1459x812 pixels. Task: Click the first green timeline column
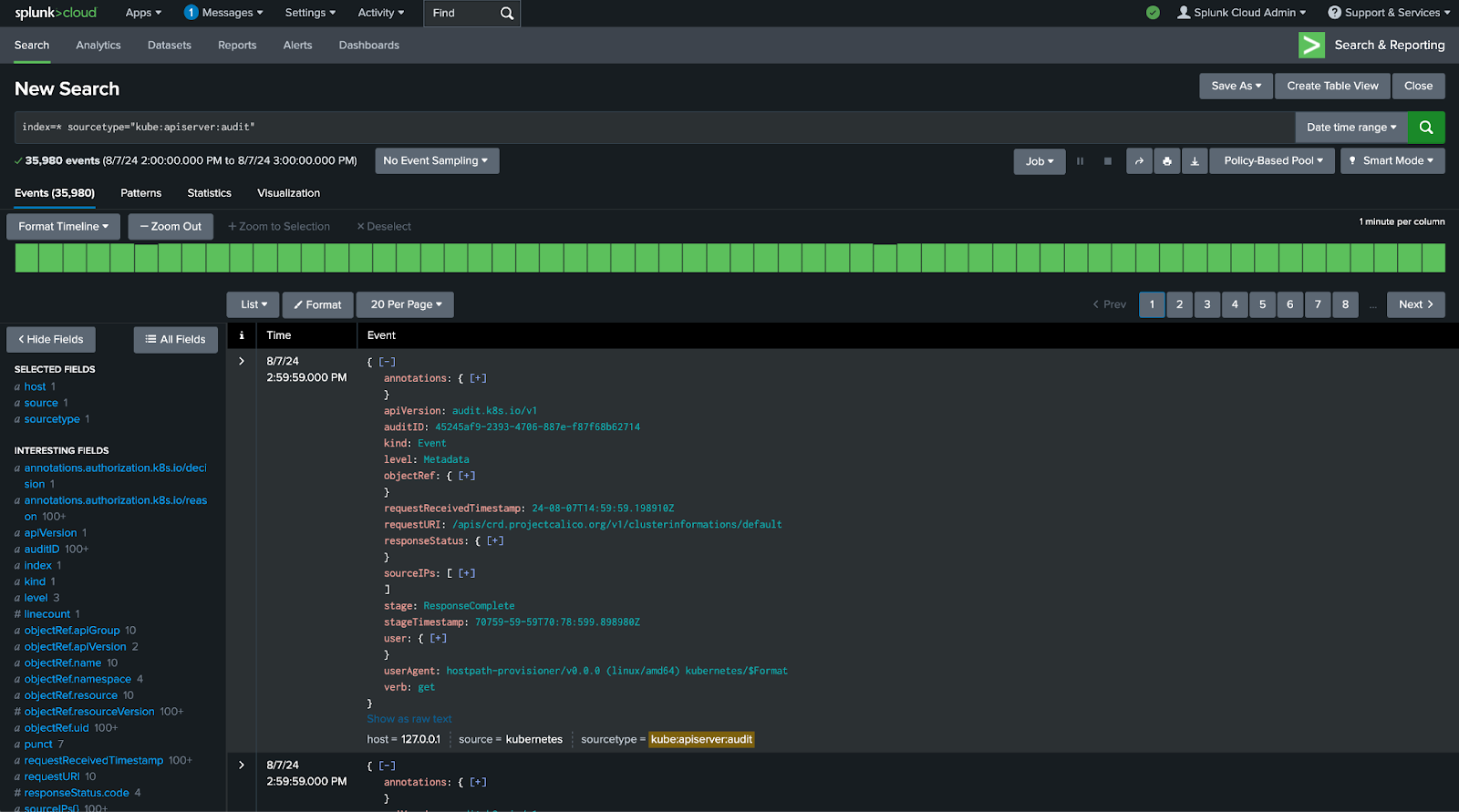coord(26,258)
